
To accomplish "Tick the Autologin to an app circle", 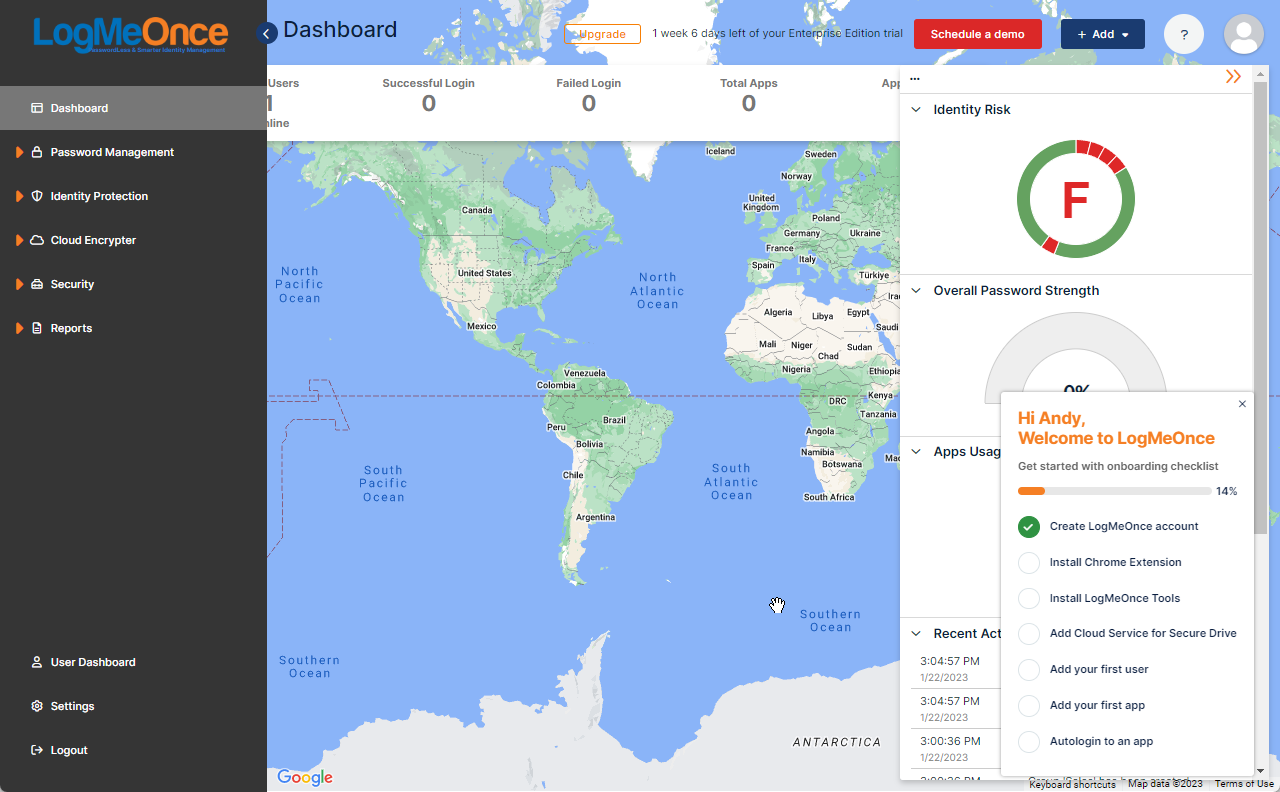I will coord(1029,742).
